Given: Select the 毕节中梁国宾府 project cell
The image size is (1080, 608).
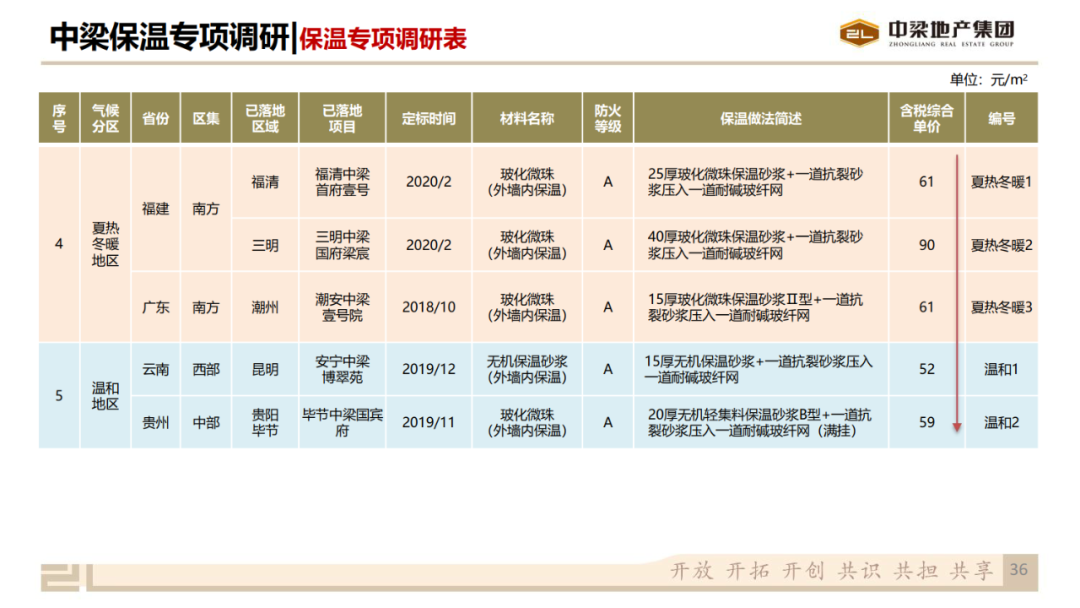Looking at the screenshot, I should [x=342, y=422].
